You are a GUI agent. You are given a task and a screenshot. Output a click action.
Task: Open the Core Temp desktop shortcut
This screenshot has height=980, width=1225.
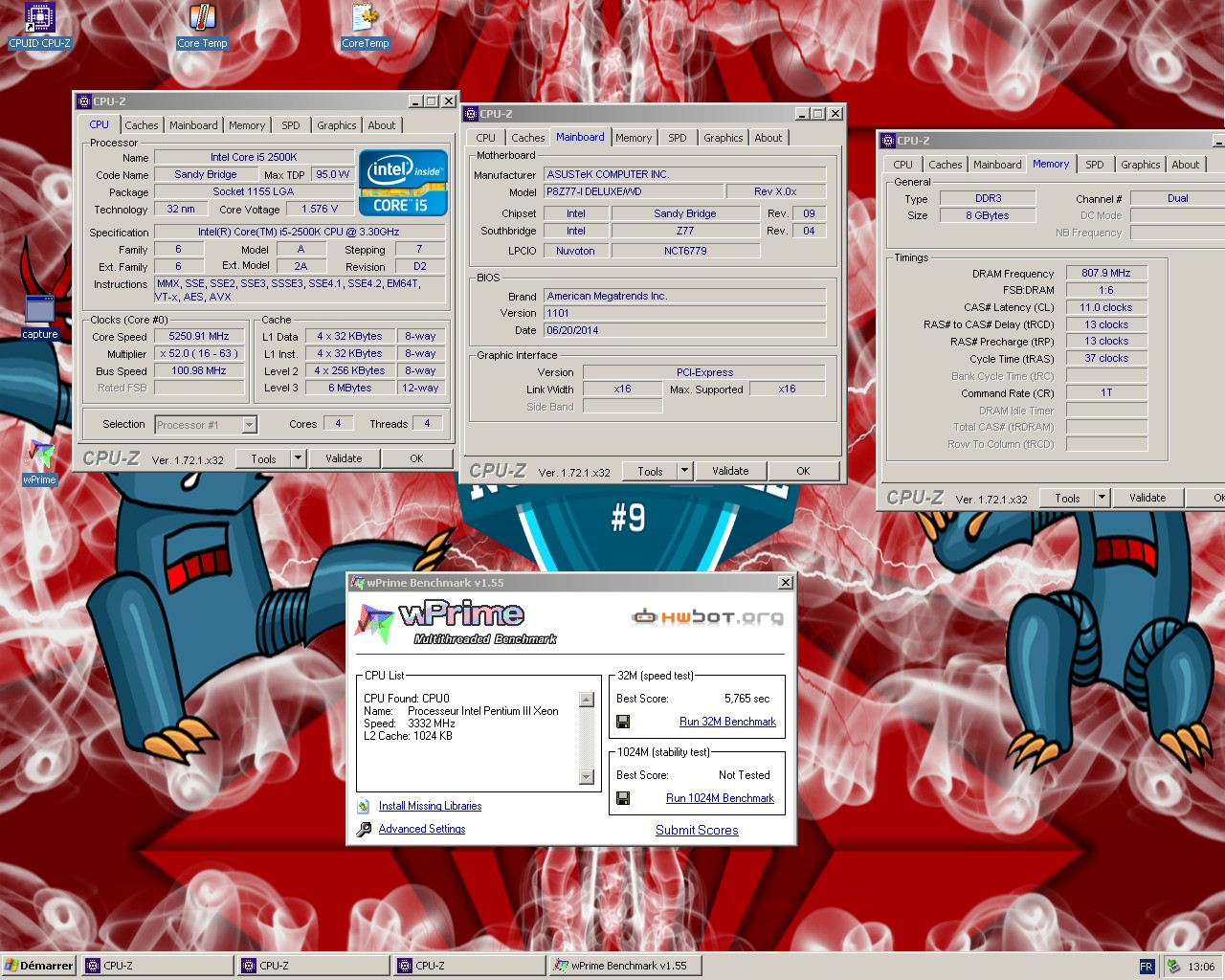[x=202, y=25]
